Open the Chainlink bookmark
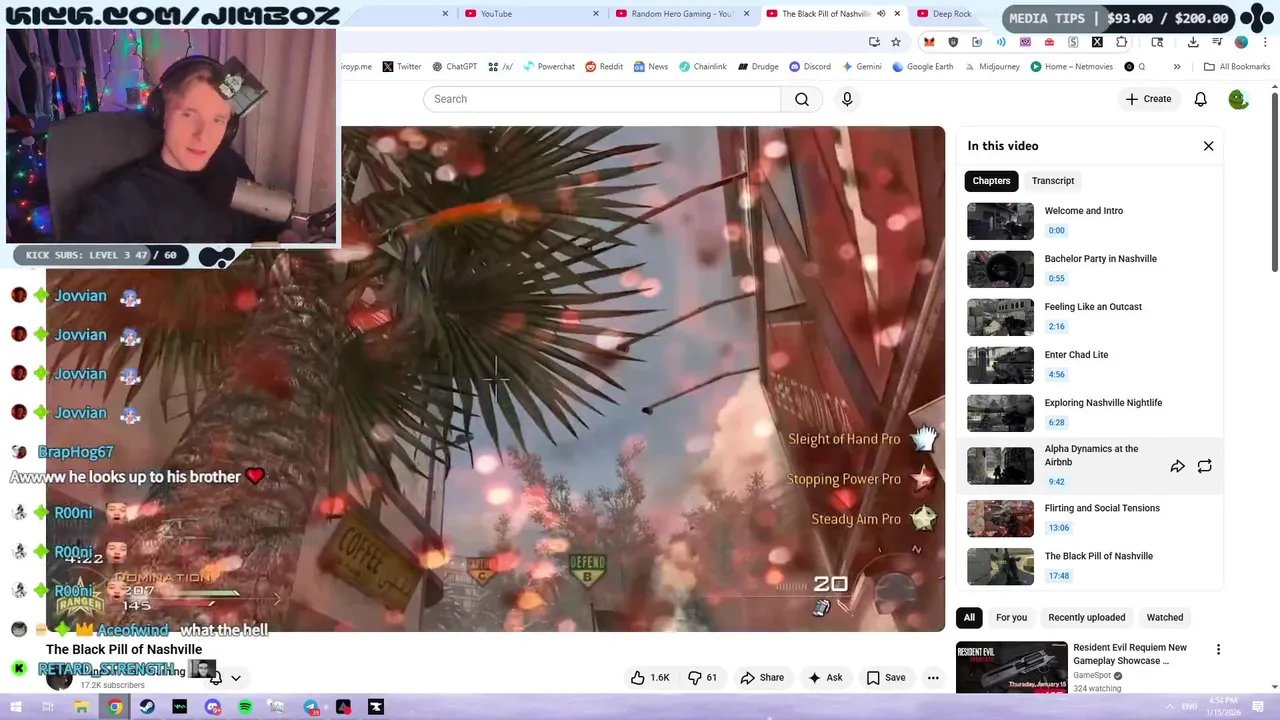 pyautogui.click(x=703, y=67)
